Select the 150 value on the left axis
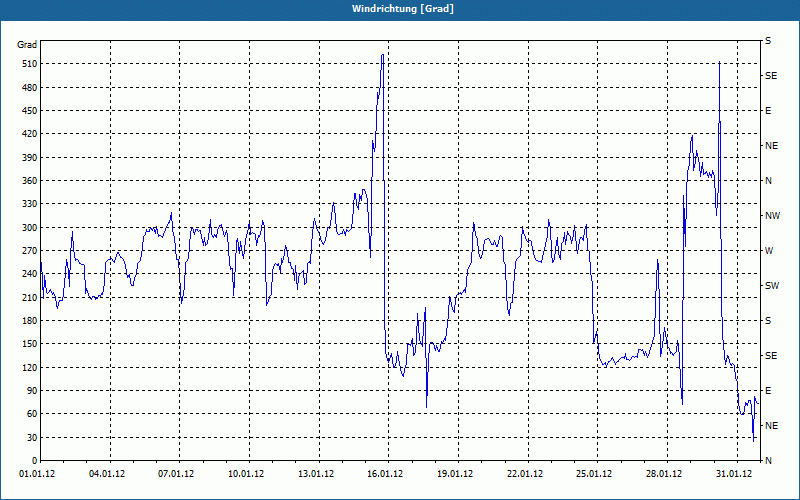800x500 pixels. (x=30, y=344)
